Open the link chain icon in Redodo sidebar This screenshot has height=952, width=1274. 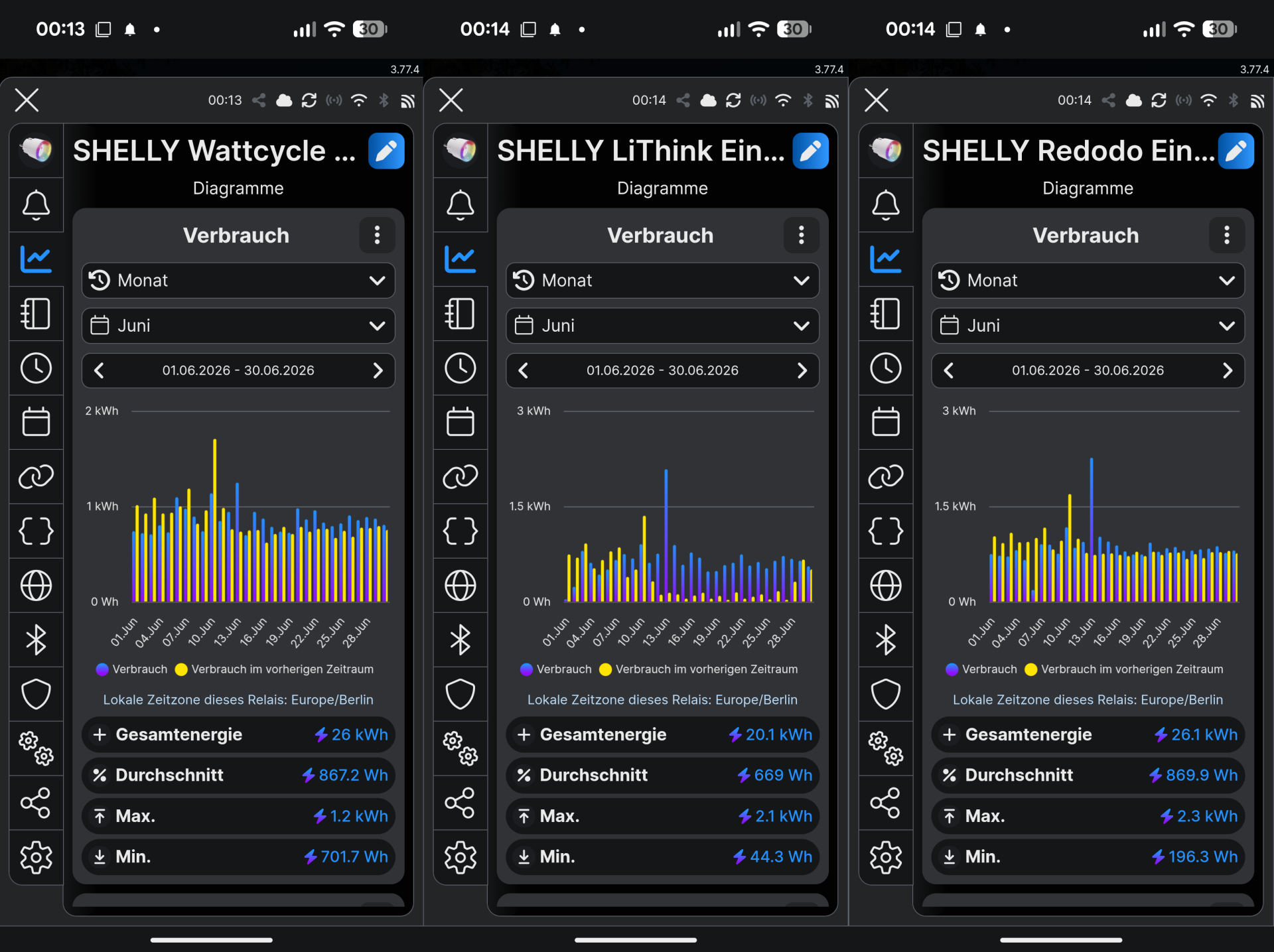click(886, 476)
